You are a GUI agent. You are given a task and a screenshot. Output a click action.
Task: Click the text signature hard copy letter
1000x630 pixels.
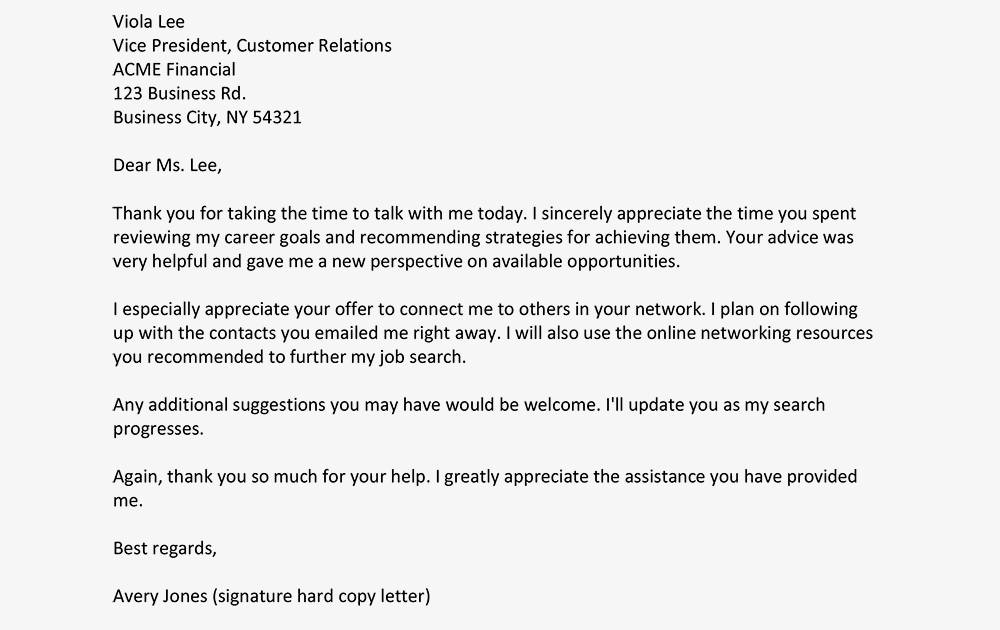321,596
